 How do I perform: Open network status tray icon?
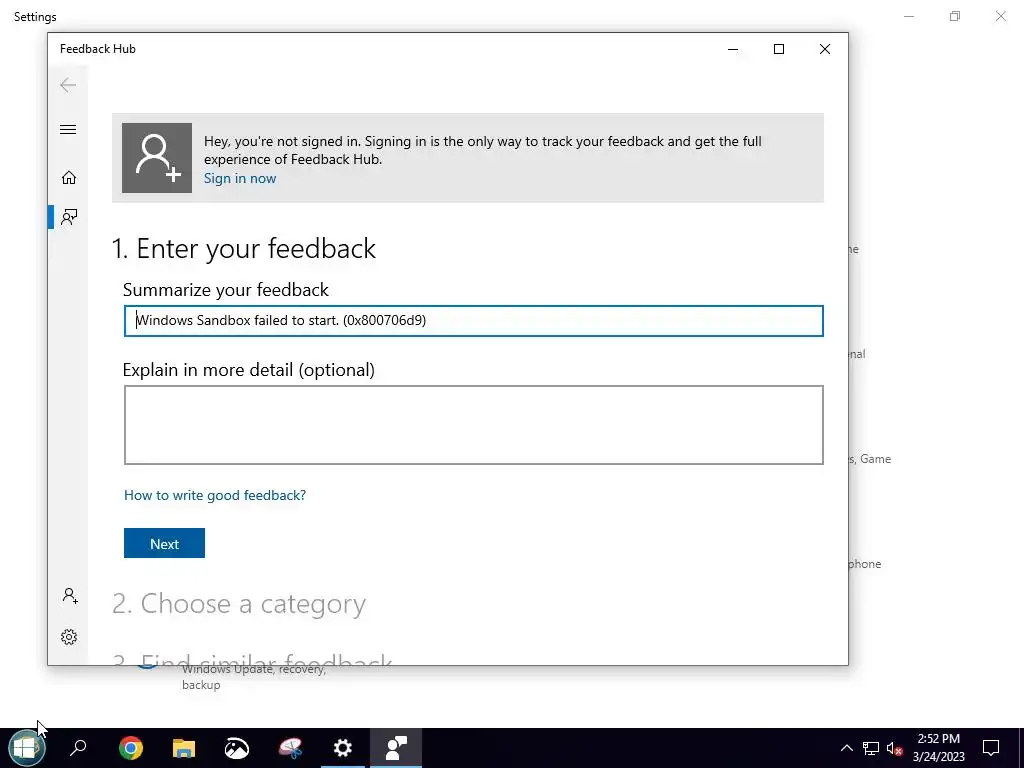pyautogui.click(x=871, y=748)
